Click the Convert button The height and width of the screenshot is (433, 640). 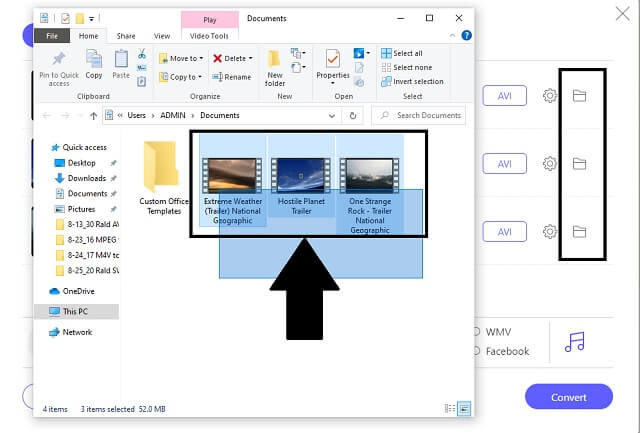(x=569, y=397)
